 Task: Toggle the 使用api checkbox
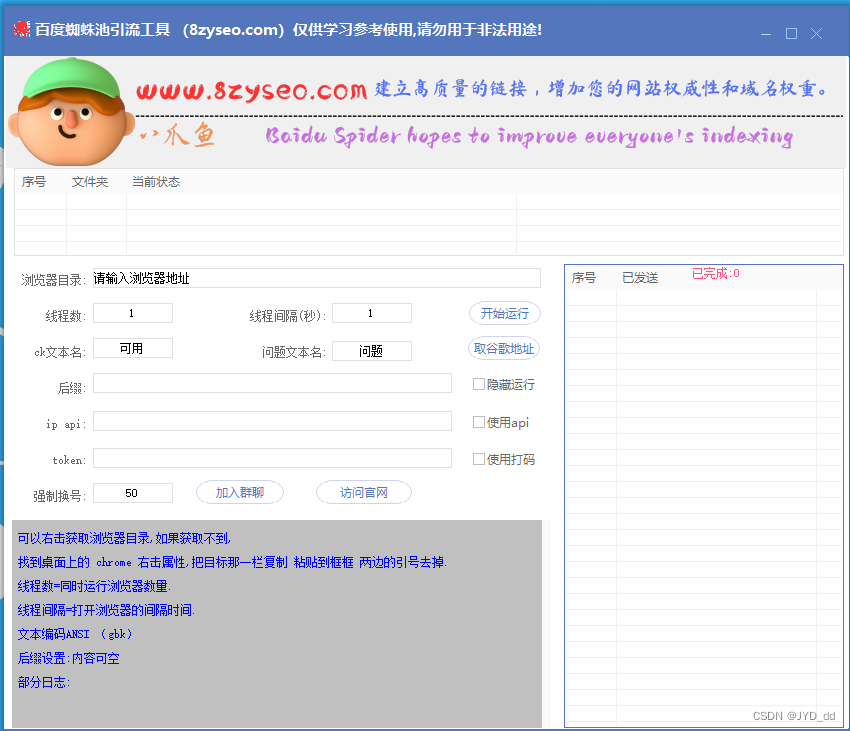[x=478, y=422]
